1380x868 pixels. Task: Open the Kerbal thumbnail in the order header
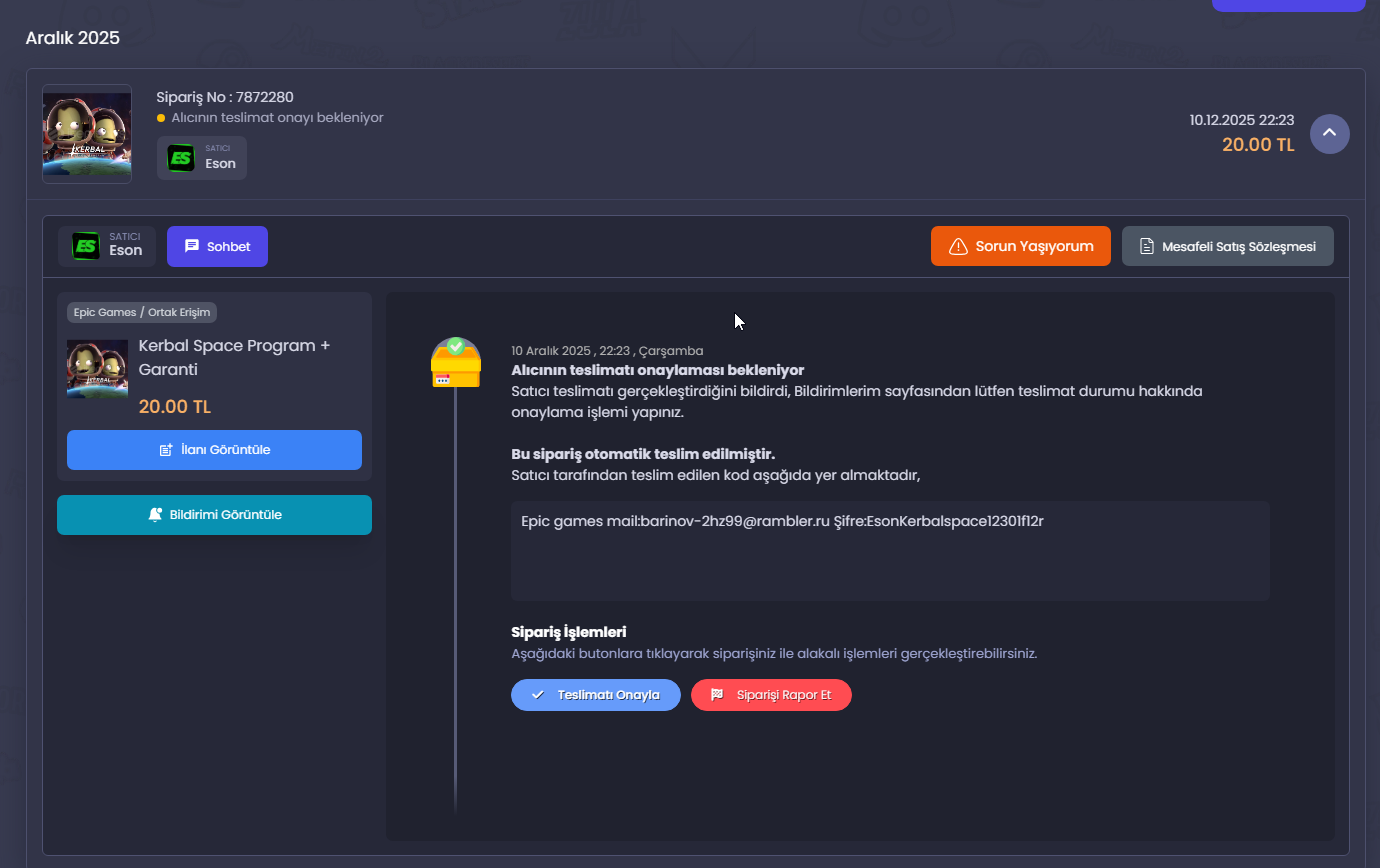coord(87,134)
